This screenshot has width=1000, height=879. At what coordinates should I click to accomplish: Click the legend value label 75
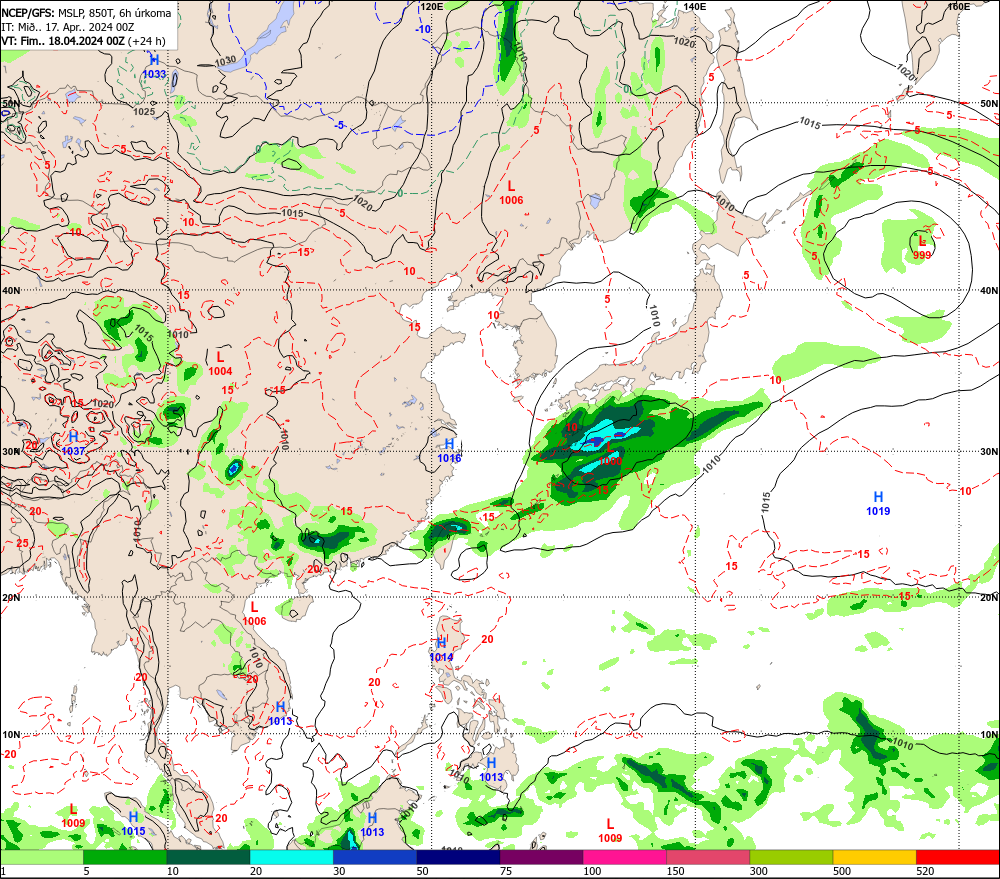pyautogui.click(x=506, y=871)
